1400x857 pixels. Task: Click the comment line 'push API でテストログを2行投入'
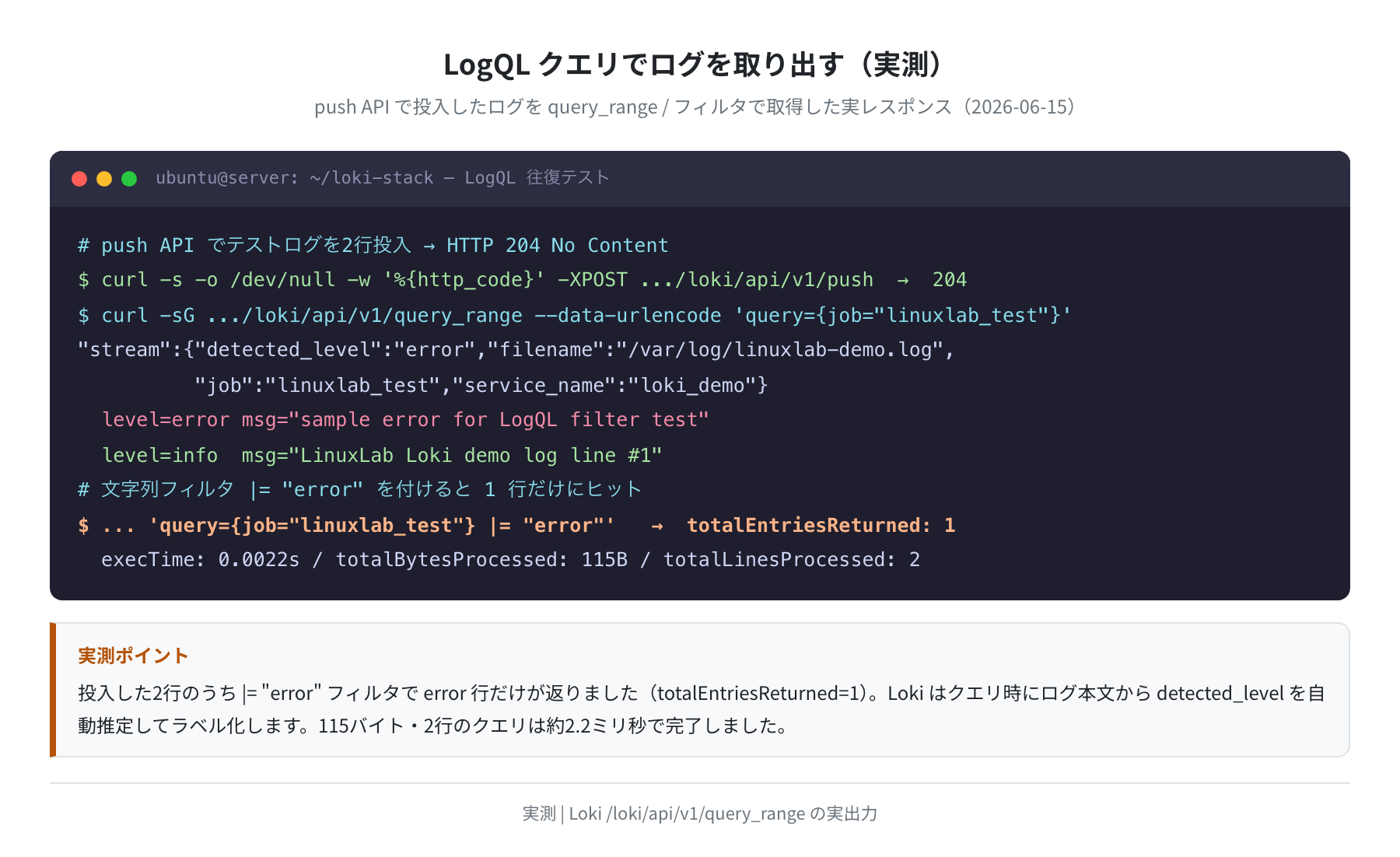coord(373,246)
